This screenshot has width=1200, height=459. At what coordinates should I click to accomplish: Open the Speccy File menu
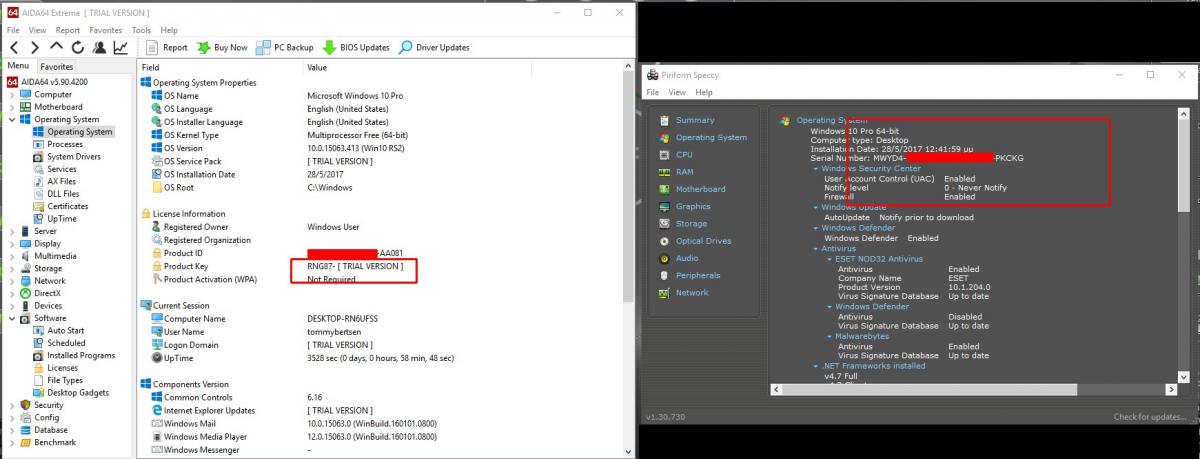coord(652,92)
